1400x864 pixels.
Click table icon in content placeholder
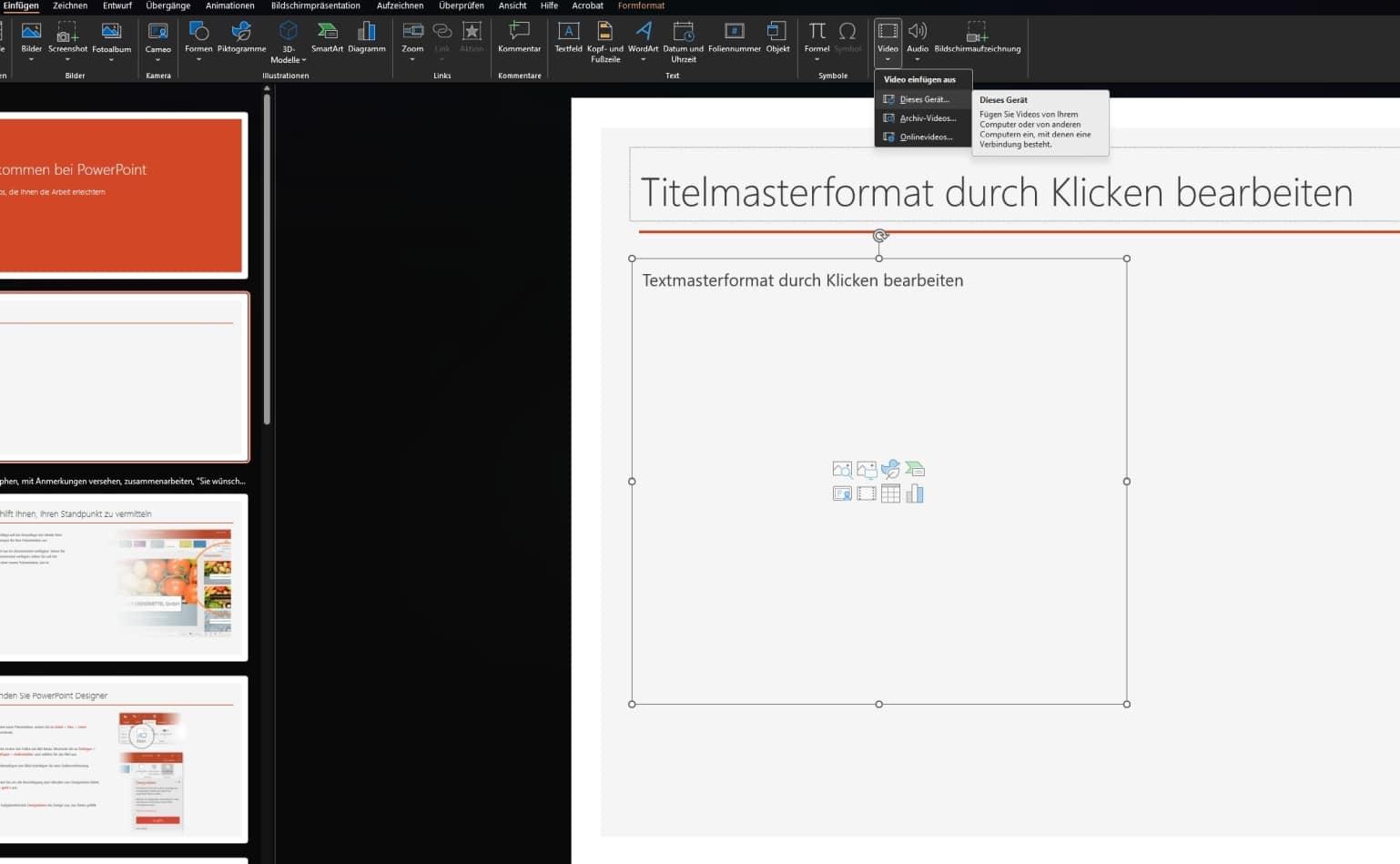pyautogui.click(x=890, y=493)
